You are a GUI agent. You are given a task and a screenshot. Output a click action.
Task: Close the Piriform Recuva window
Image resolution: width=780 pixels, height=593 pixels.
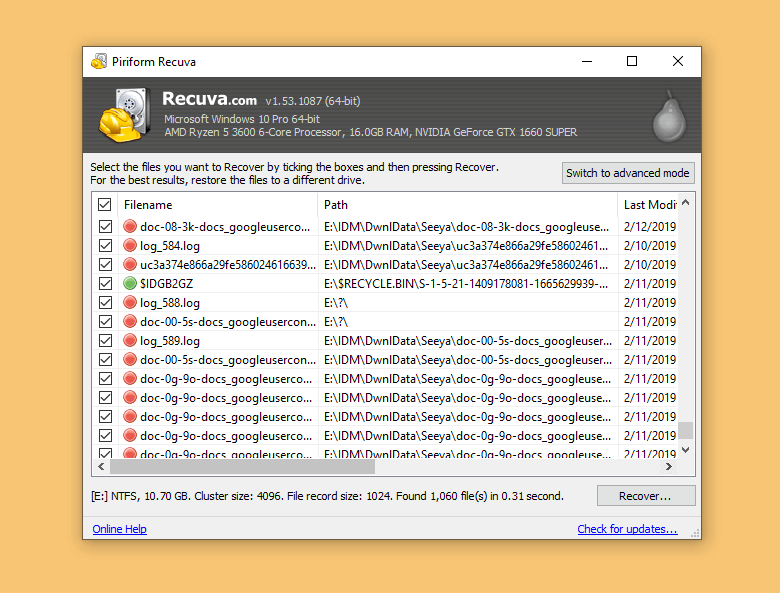[678, 61]
